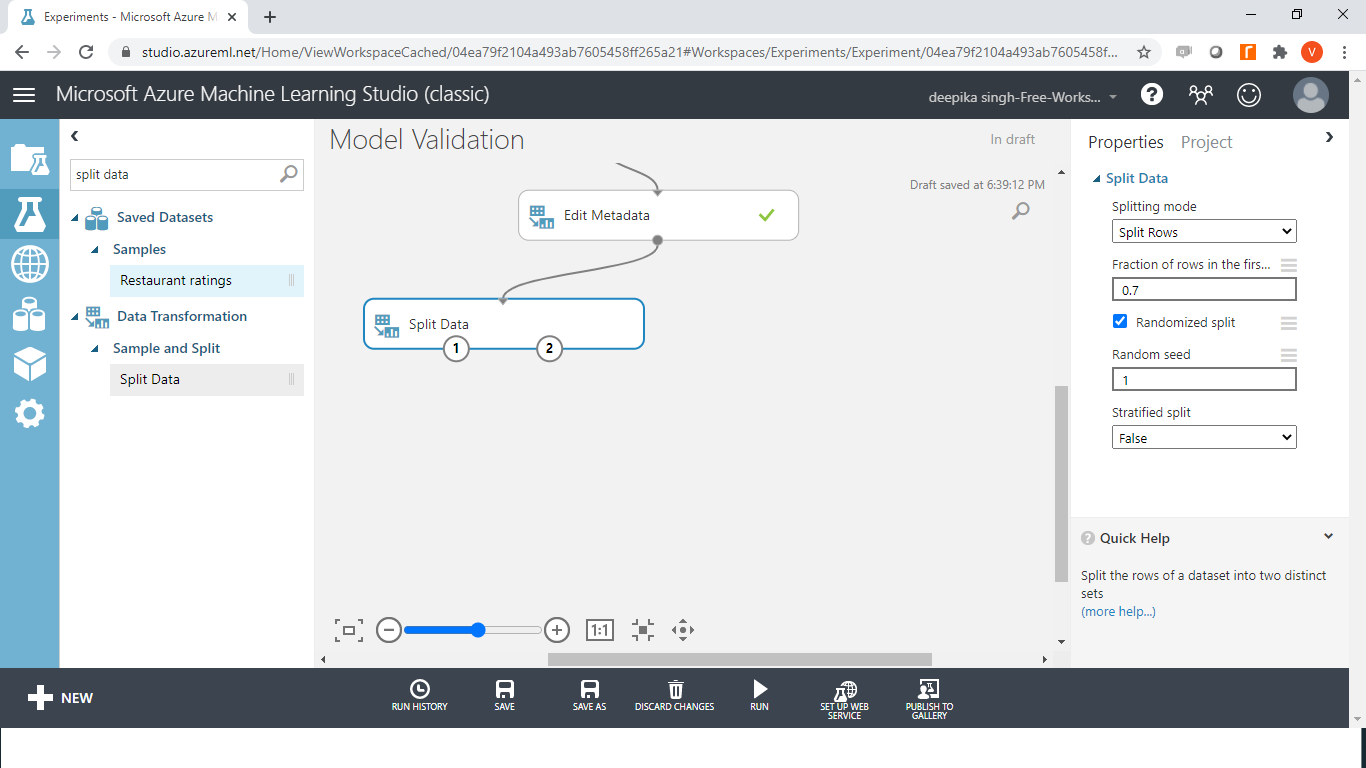
Task: Run the experiment
Action: pyautogui.click(x=760, y=695)
